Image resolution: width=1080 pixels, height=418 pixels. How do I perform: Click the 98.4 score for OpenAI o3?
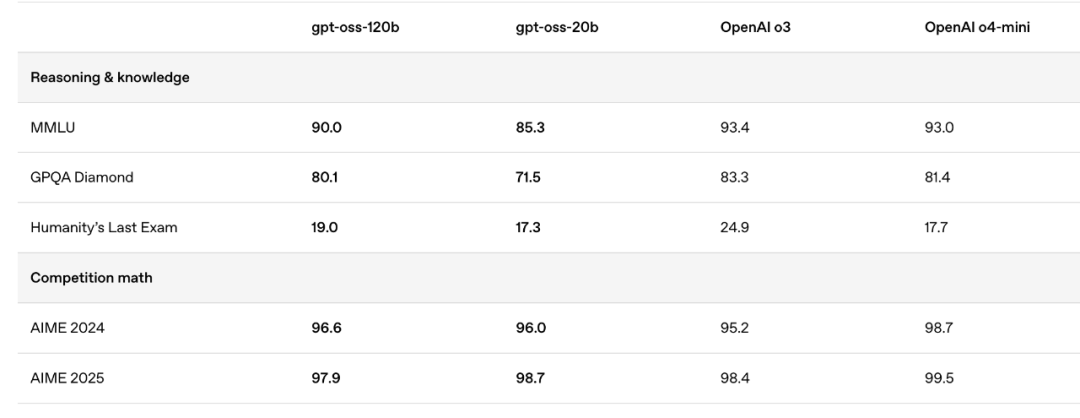point(736,378)
